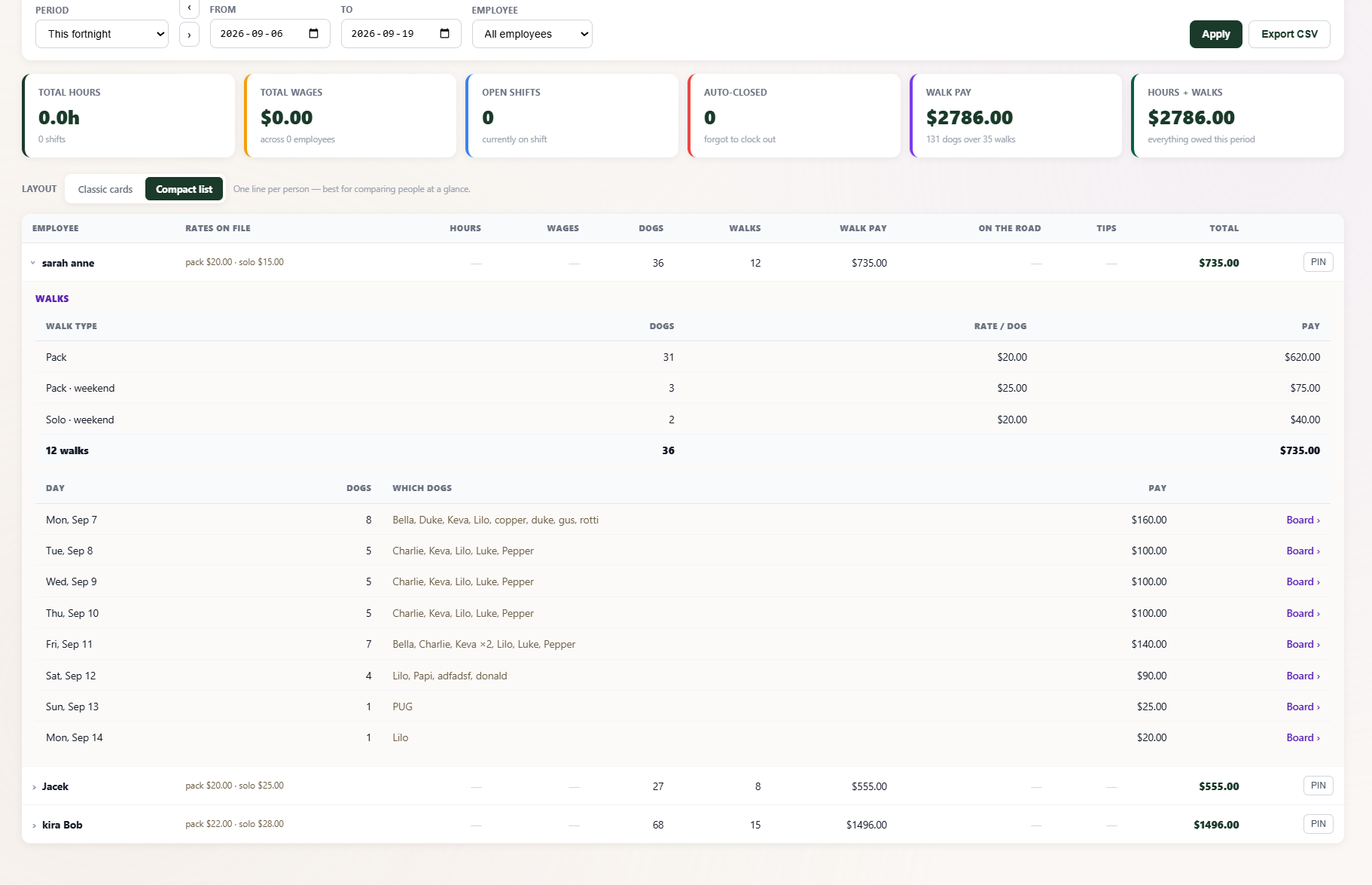Go to next period with right chevron

pyautogui.click(x=189, y=35)
